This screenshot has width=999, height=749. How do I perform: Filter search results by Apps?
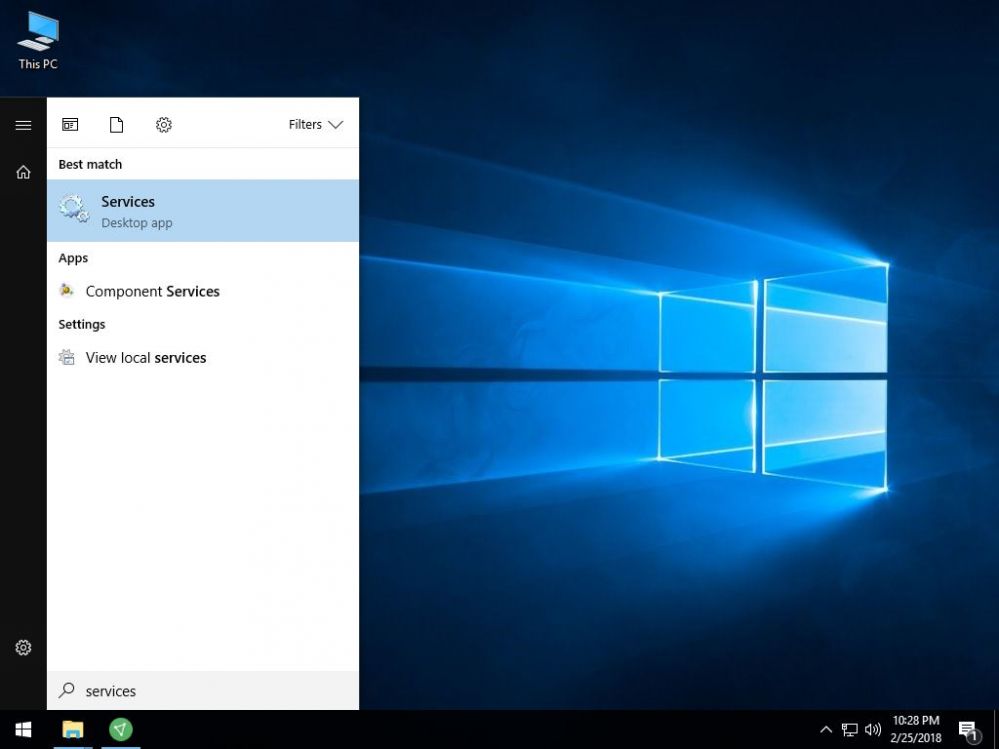[x=70, y=124]
